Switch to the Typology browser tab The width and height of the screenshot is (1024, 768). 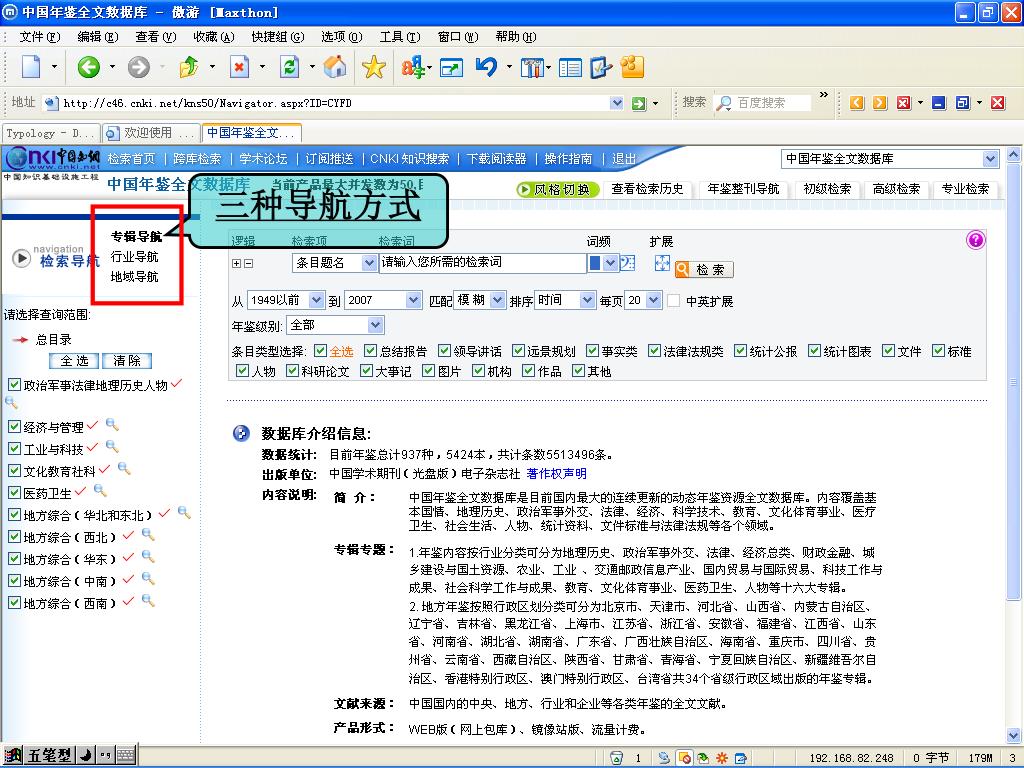[x=50, y=133]
